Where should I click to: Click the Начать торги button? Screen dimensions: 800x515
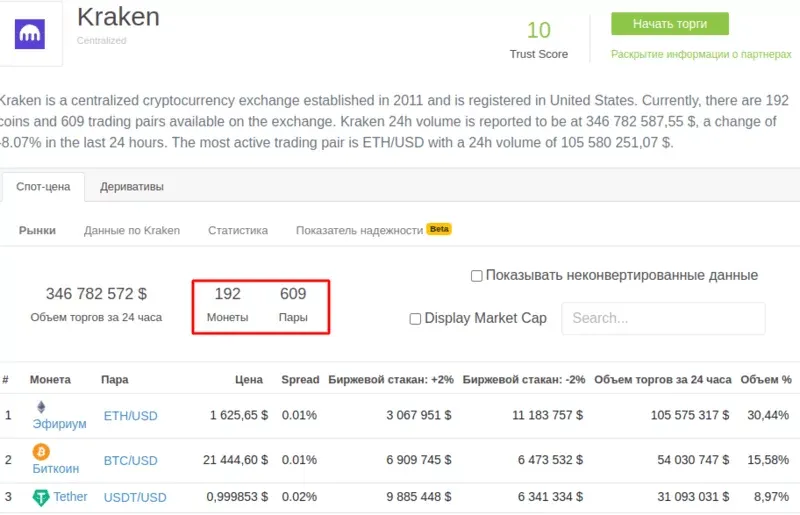pyautogui.click(x=670, y=24)
